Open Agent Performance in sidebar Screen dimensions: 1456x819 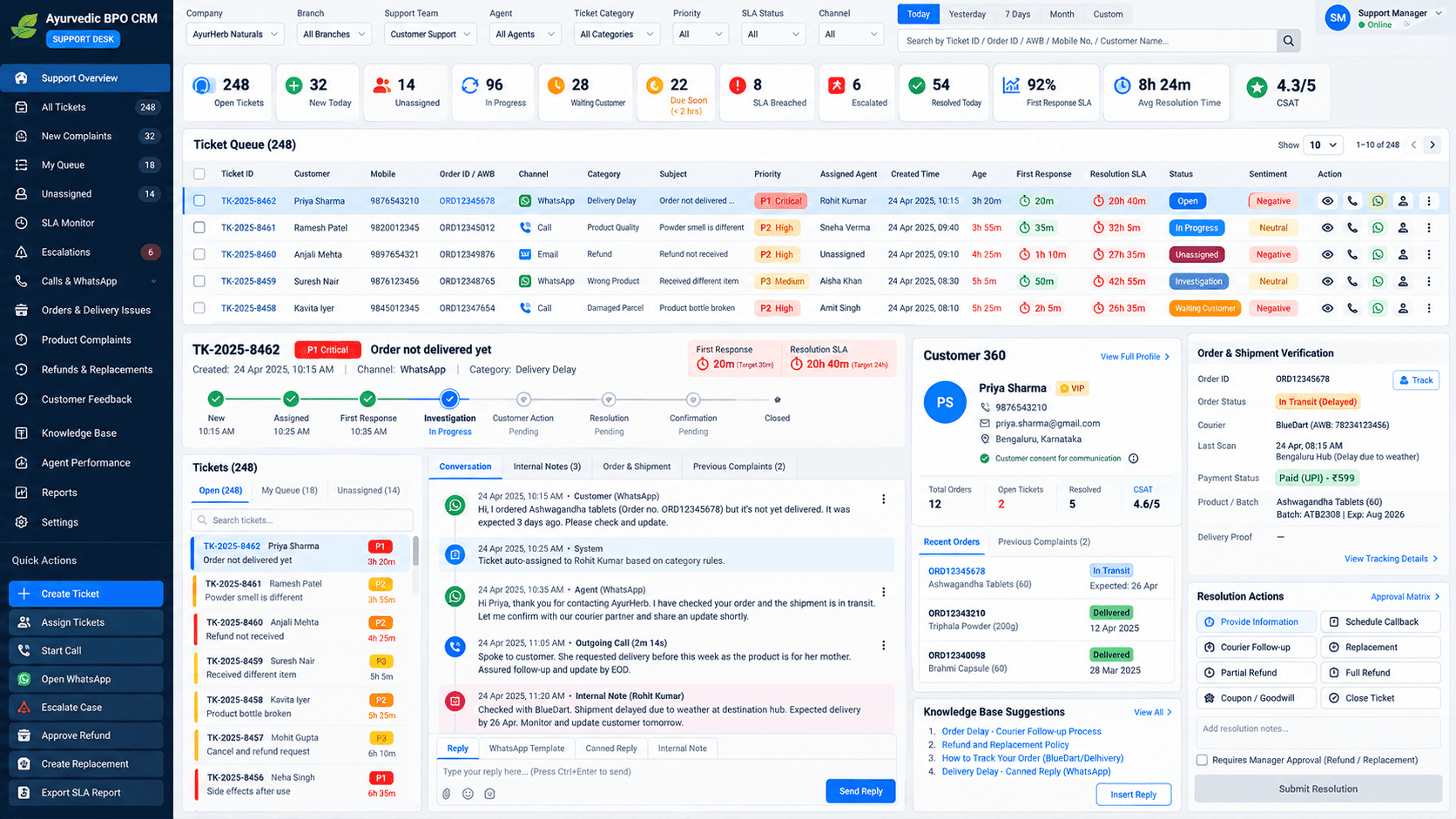coord(86,463)
